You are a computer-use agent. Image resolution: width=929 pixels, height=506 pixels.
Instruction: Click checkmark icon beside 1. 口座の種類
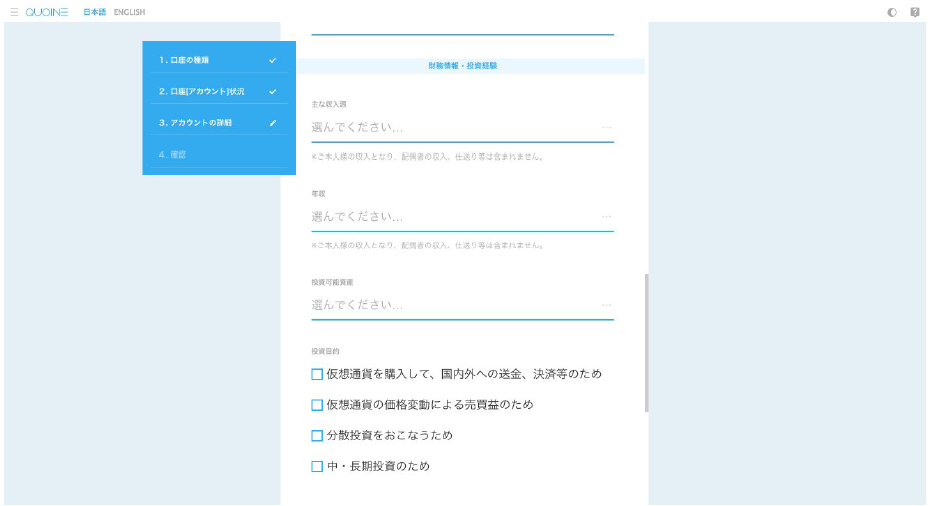click(x=273, y=60)
